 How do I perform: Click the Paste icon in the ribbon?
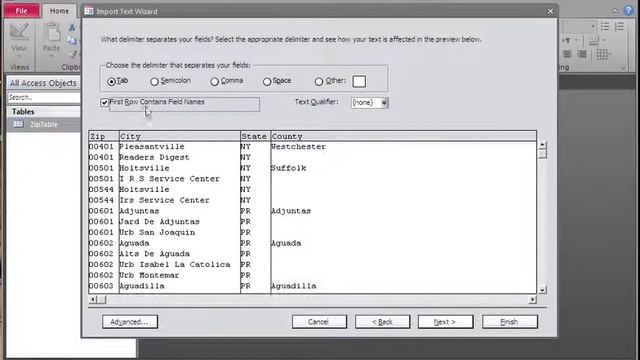click(52, 32)
